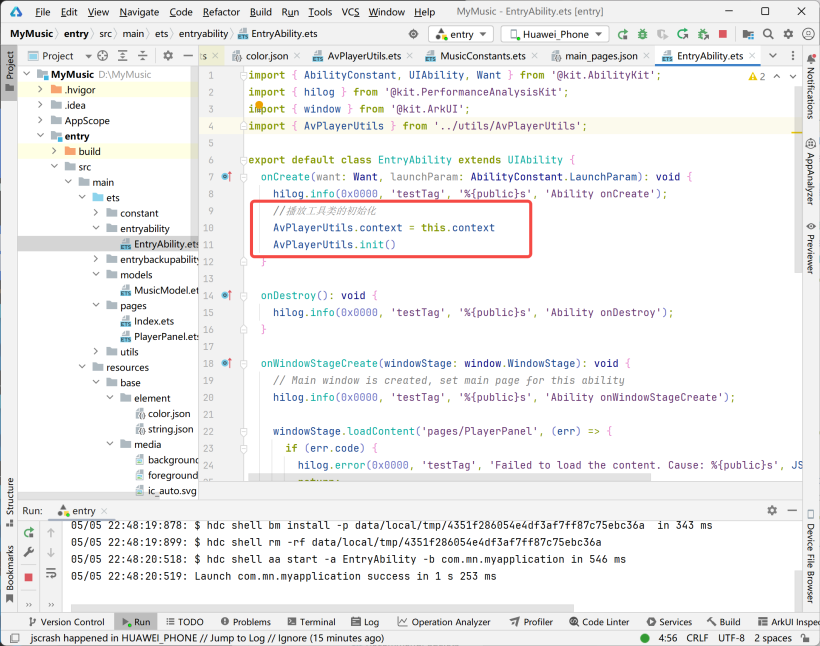Open the VCS menu
This screenshot has height=646, width=820.
pos(350,12)
